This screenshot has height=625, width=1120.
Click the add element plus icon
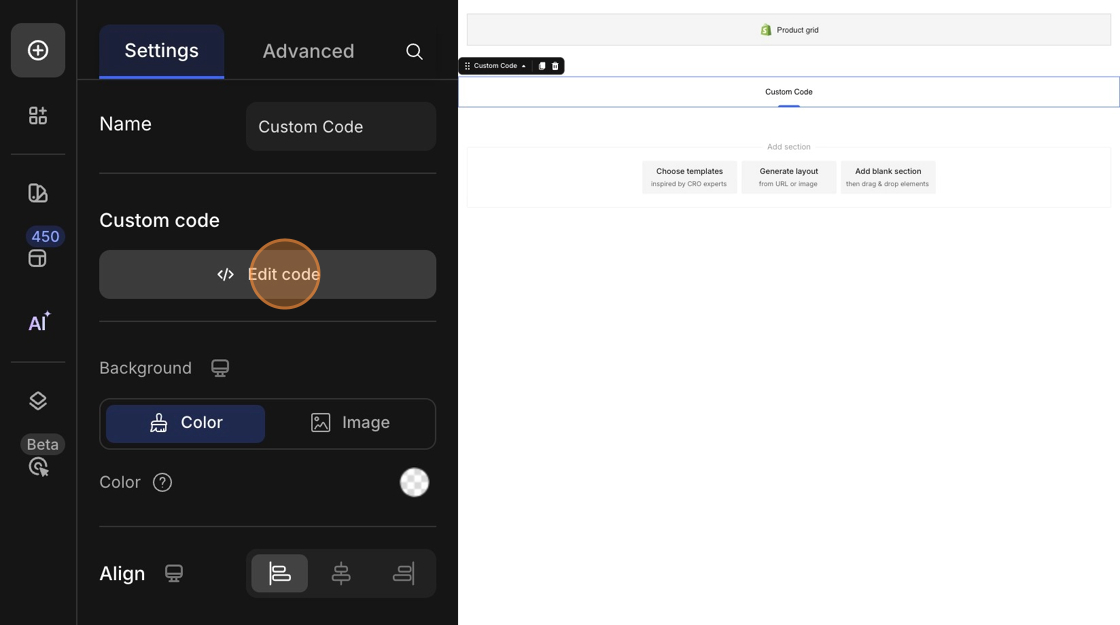tap(38, 50)
